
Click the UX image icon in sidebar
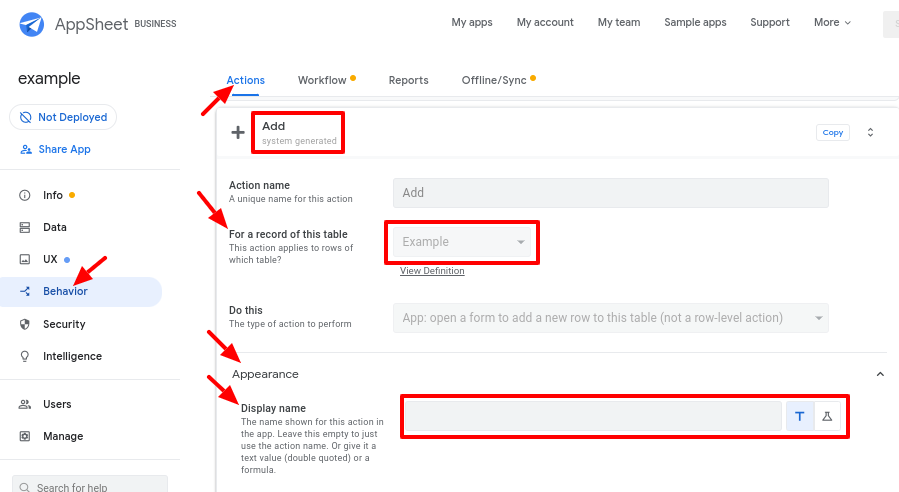point(25,259)
